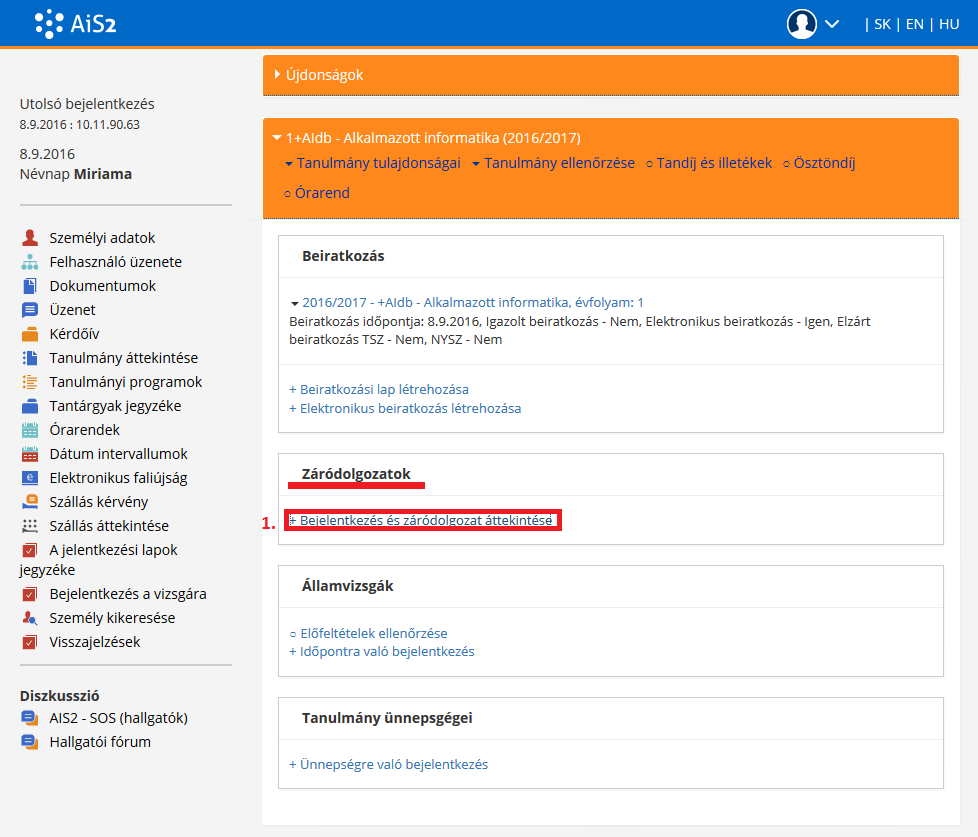Click the Órarendek calendar icon
978x837 pixels.
(29, 430)
